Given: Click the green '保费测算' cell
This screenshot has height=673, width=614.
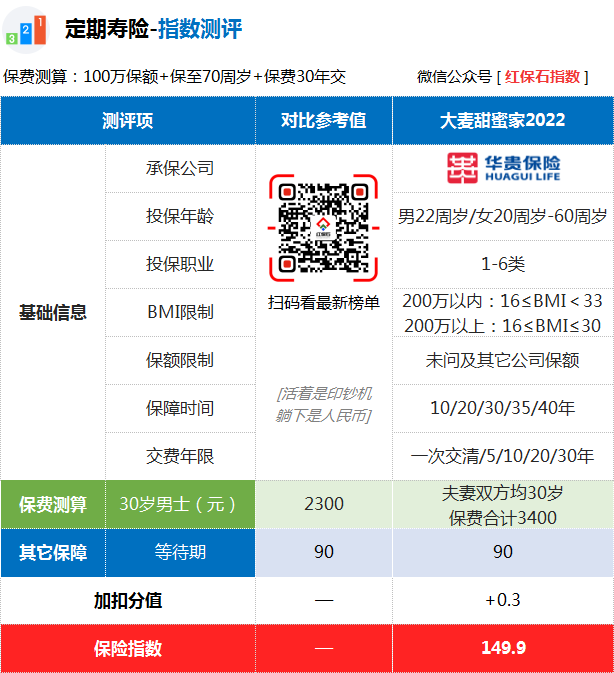Looking at the screenshot, I should pyautogui.click(x=53, y=504).
